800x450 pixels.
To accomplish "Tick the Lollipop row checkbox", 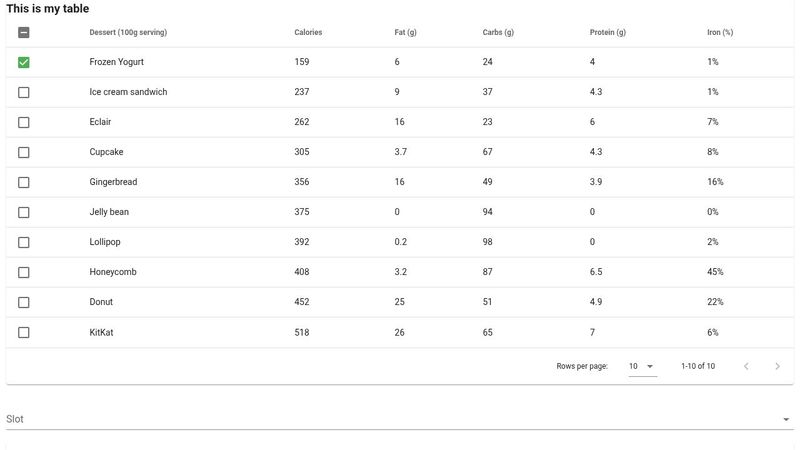I will [24, 242].
